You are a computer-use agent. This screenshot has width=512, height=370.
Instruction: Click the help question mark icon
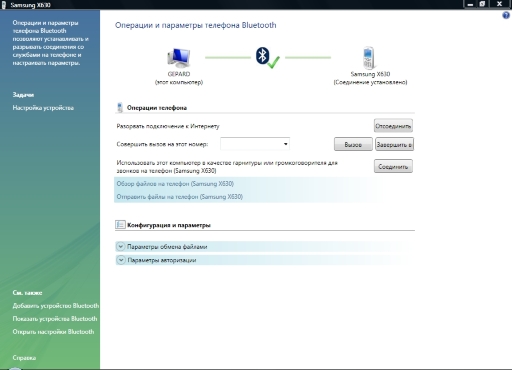click(x=506, y=15)
